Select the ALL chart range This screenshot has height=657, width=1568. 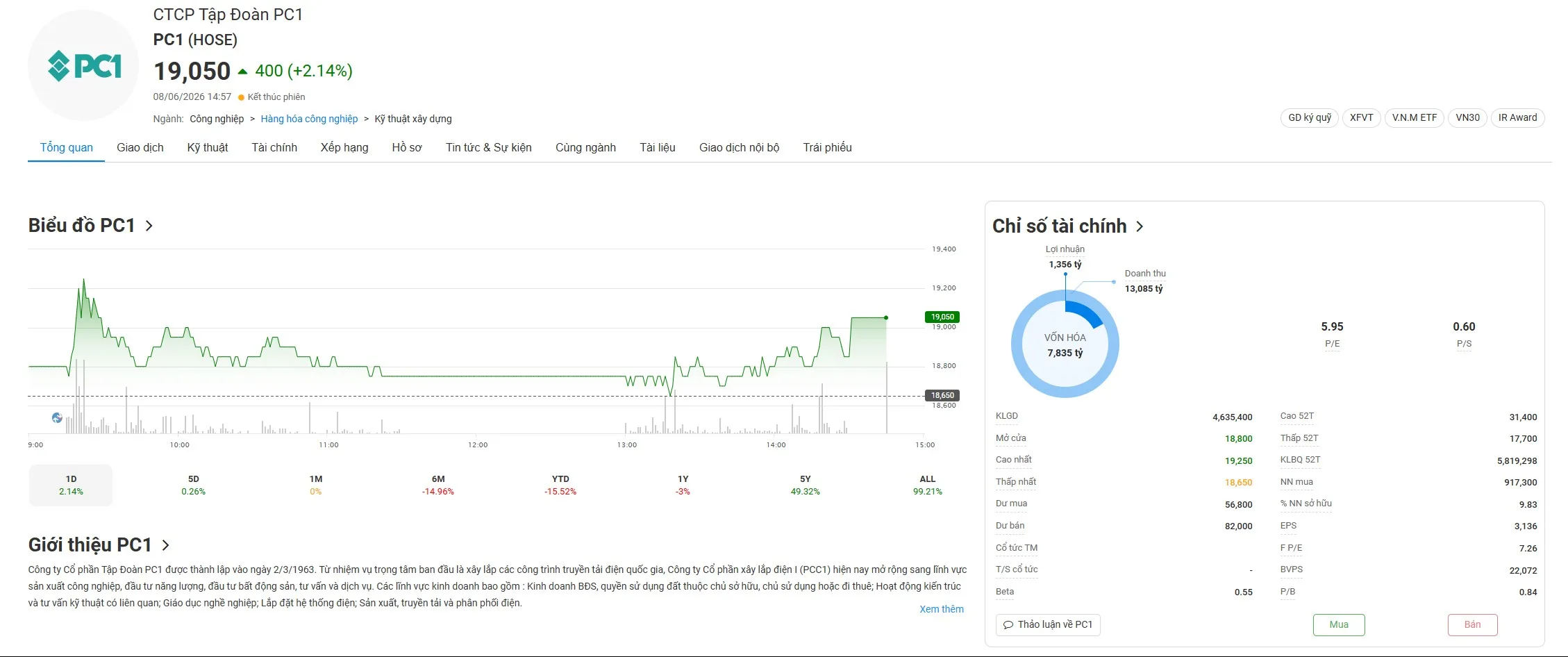coord(928,485)
